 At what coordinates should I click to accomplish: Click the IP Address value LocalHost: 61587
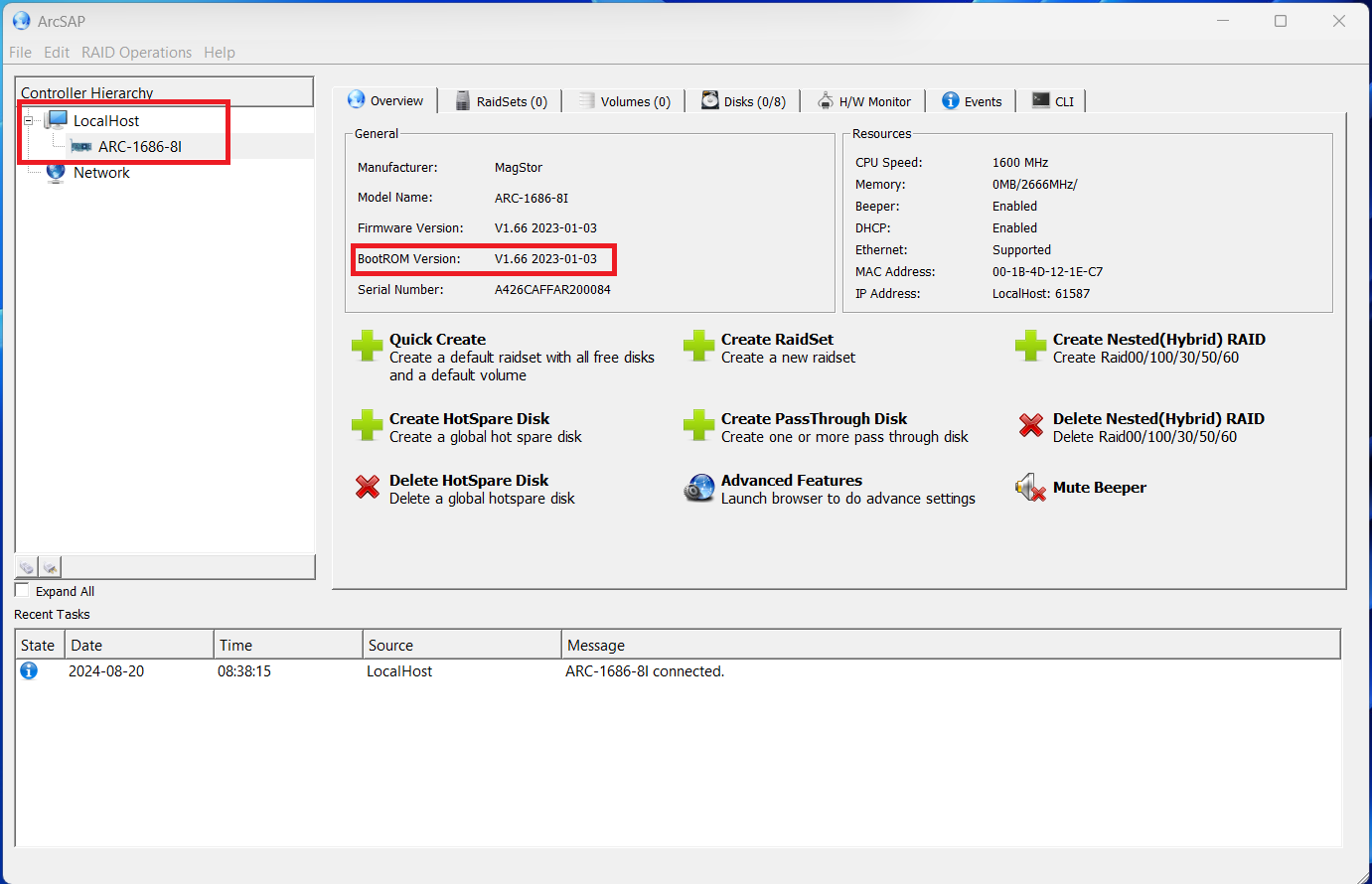(1041, 294)
